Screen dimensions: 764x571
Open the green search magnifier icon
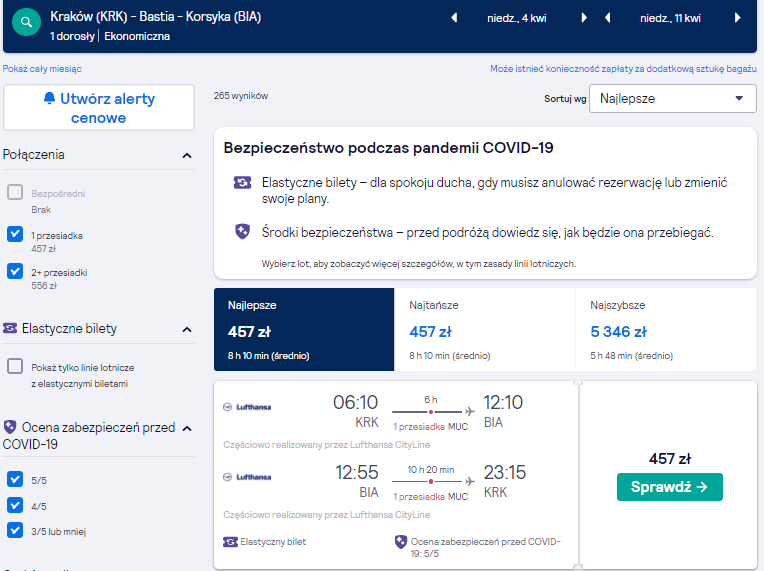[x=26, y=22]
